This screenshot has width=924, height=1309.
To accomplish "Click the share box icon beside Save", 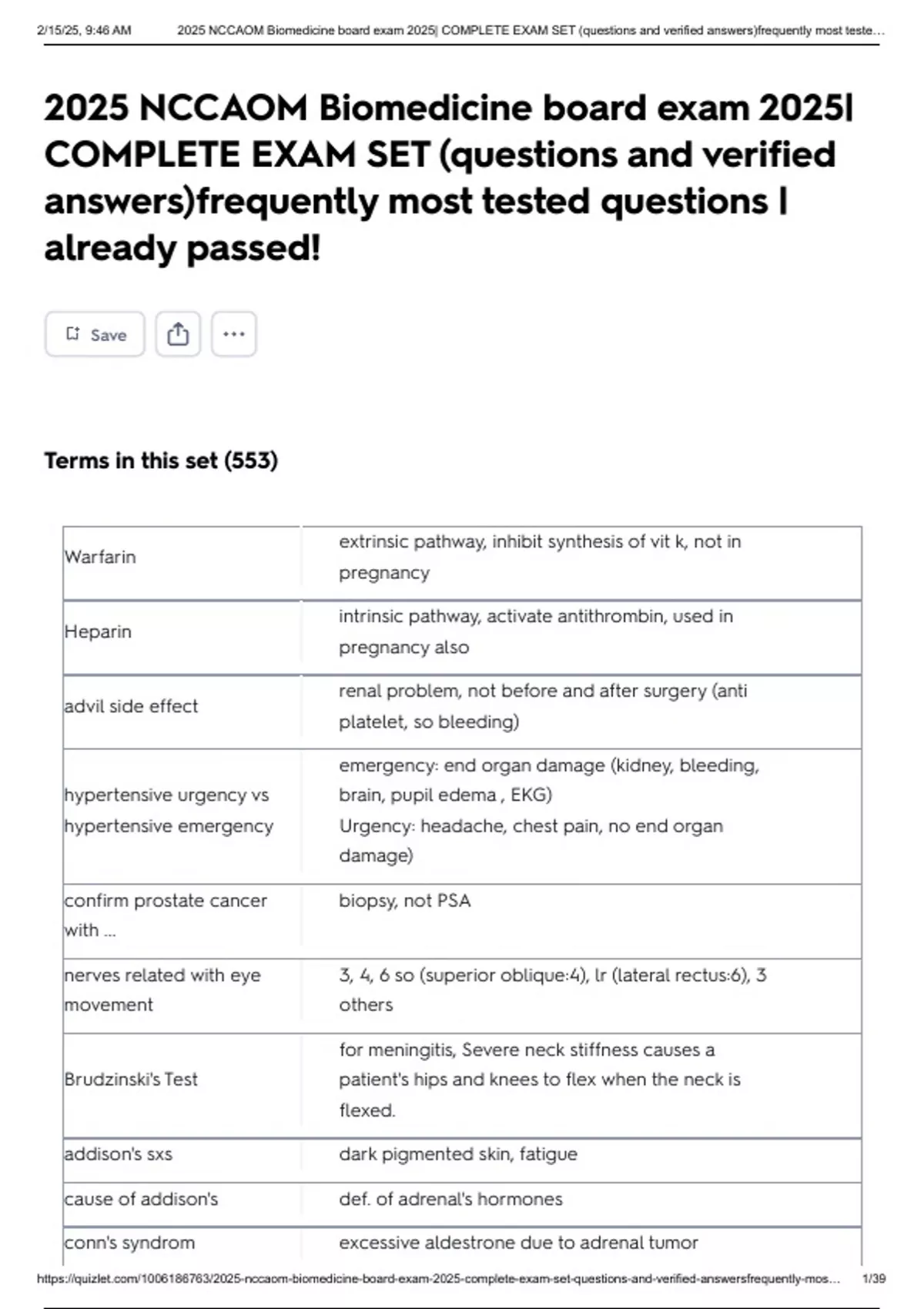I will pyautogui.click(x=178, y=333).
